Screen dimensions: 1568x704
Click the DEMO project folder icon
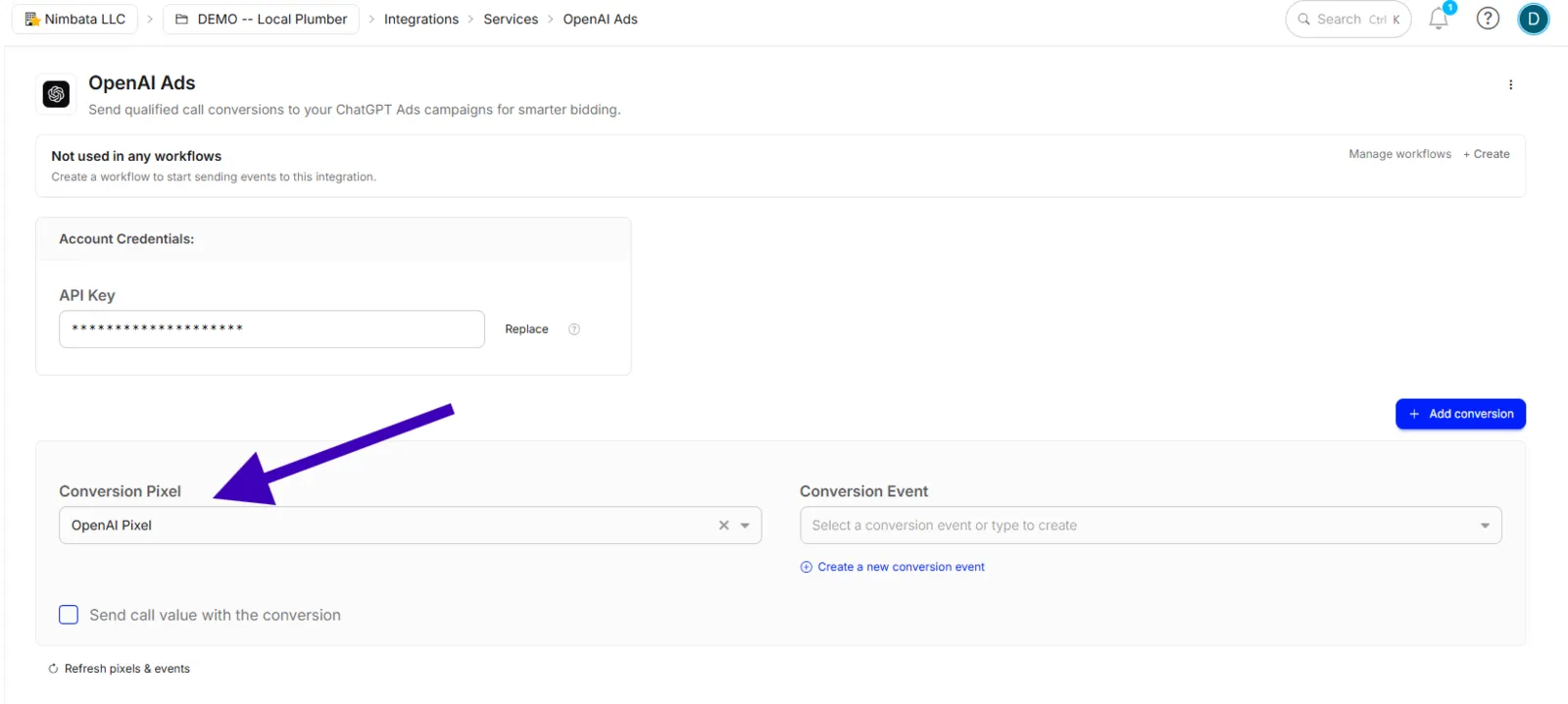click(181, 19)
